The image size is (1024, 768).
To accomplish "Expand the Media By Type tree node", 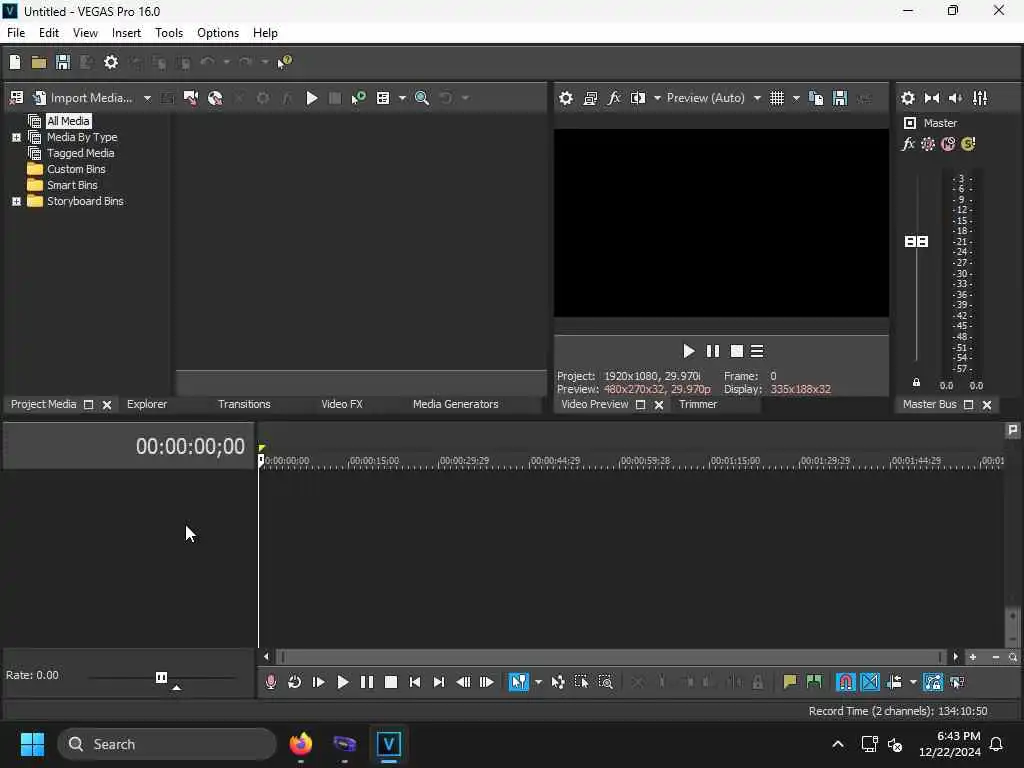I will tap(16, 137).
